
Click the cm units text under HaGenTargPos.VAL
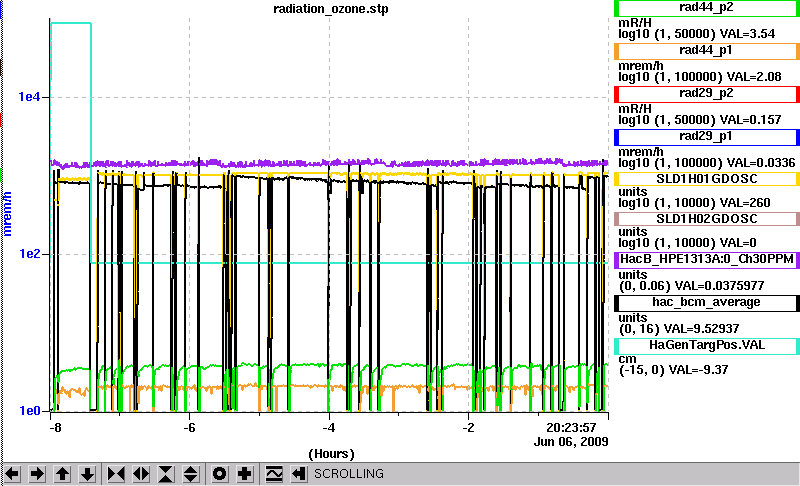coord(628,359)
